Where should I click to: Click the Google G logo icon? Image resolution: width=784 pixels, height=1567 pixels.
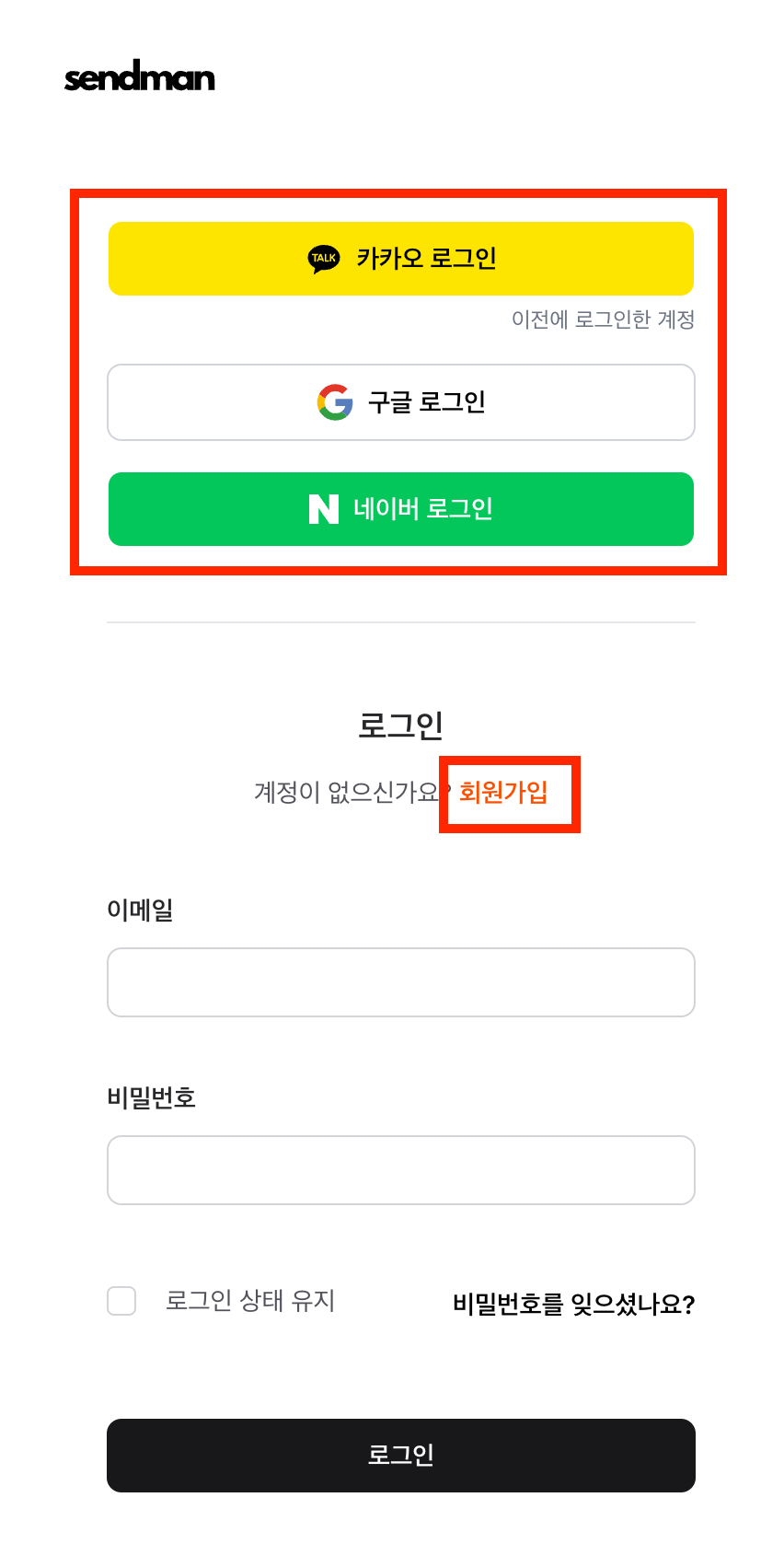tap(335, 402)
